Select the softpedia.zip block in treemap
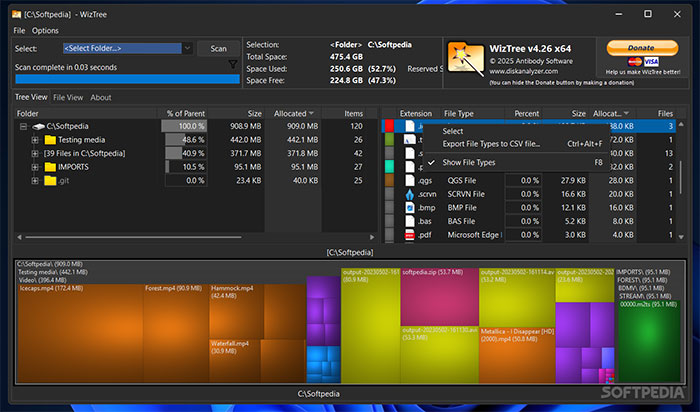The image size is (700, 412). [x=439, y=297]
